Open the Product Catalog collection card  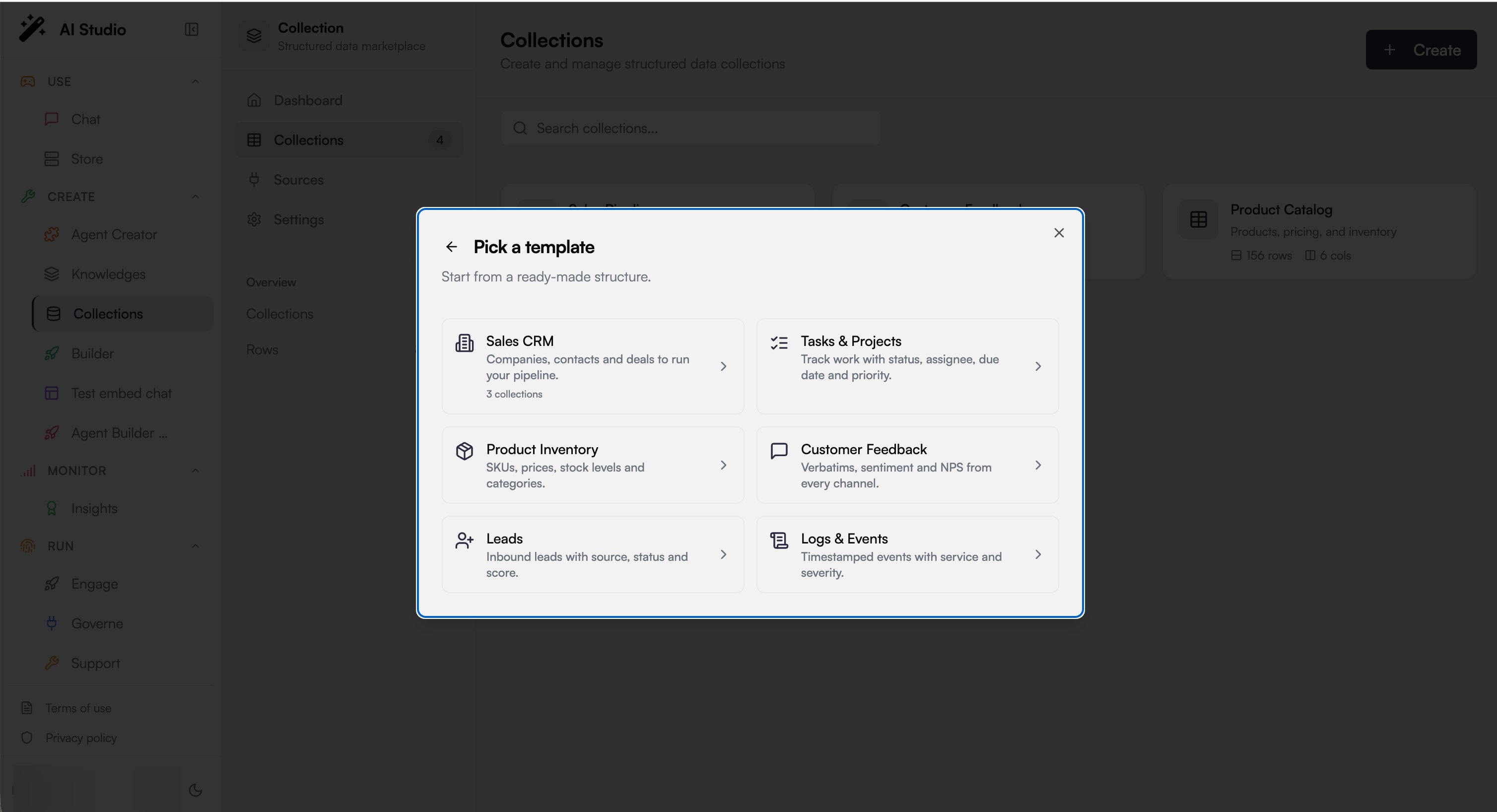click(x=1319, y=232)
